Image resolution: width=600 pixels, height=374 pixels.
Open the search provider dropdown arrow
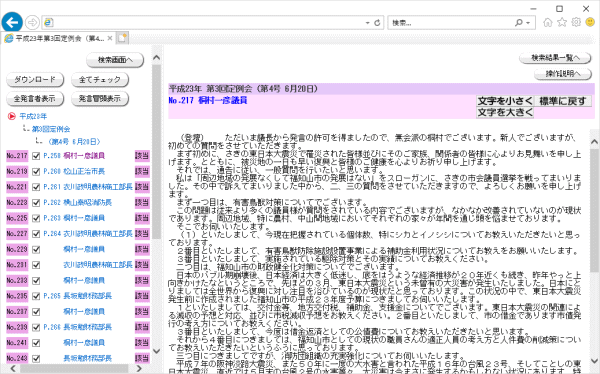(528, 23)
